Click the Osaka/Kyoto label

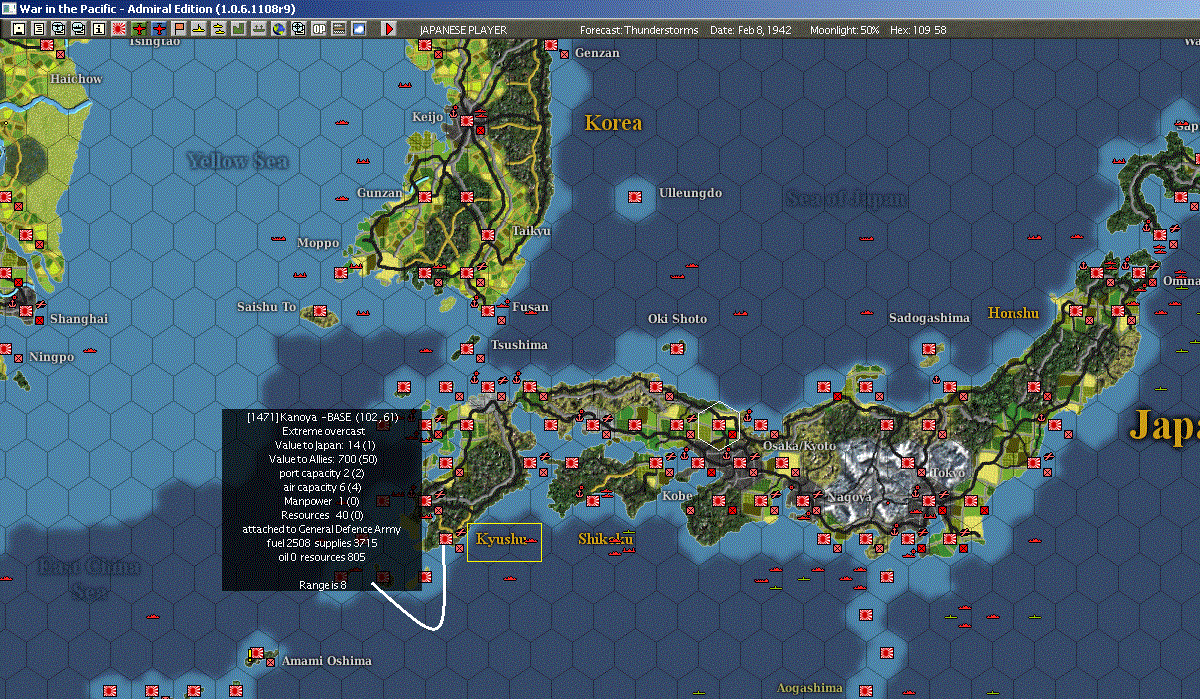point(799,445)
